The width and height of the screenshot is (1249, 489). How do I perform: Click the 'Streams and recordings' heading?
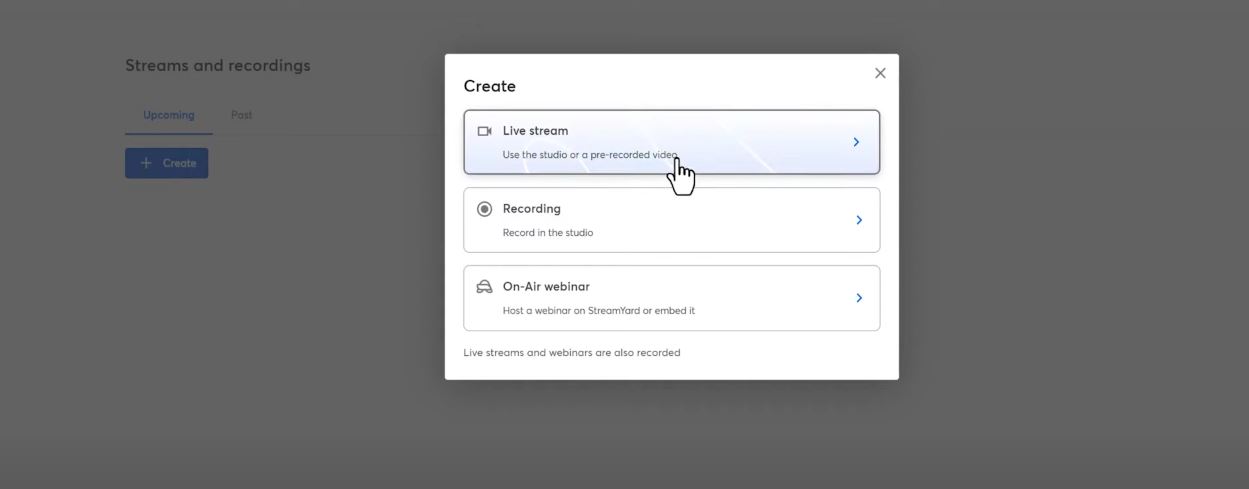pos(218,66)
